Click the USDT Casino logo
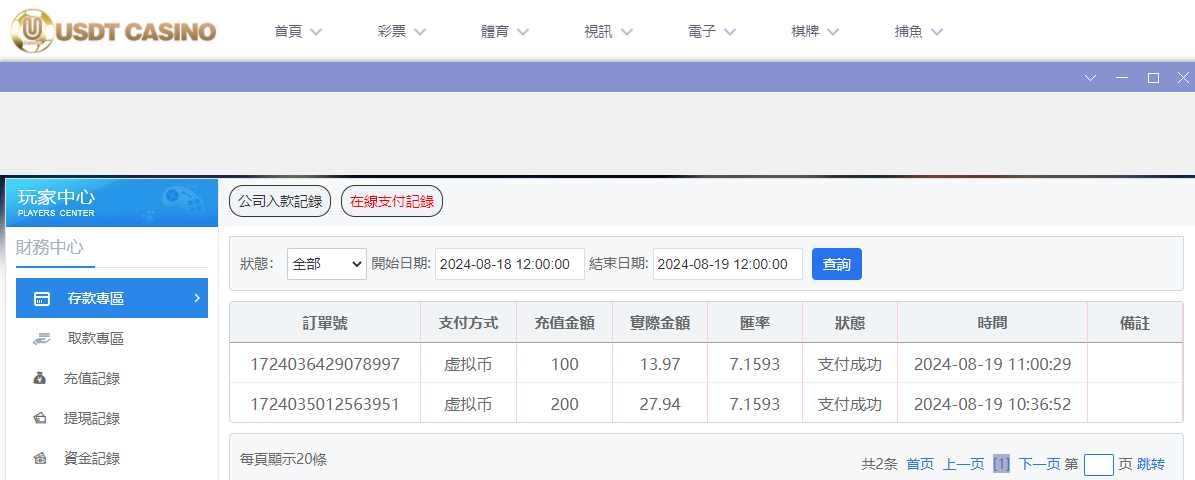1195x480 pixels. coord(113,31)
